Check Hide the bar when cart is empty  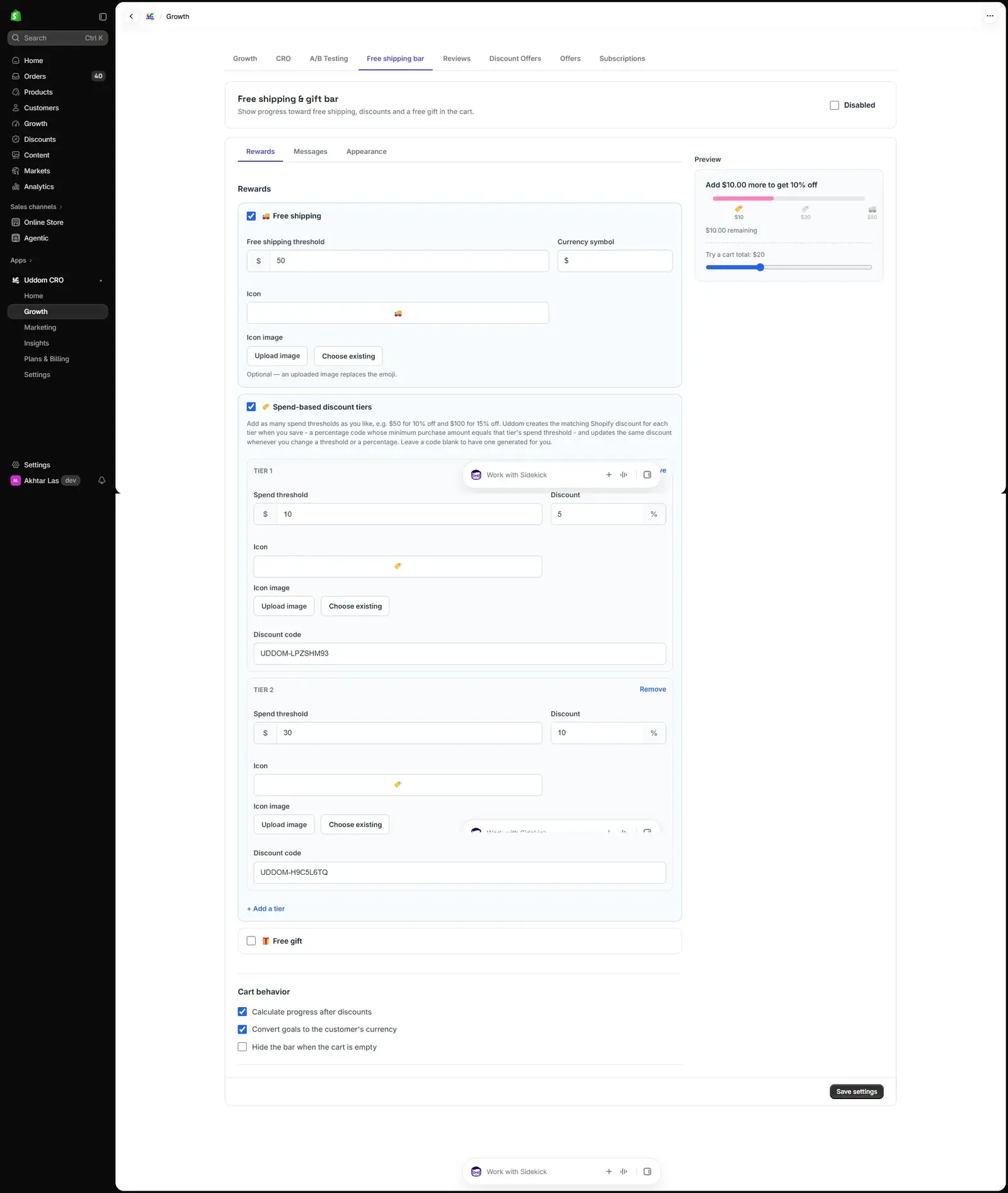click(x=243, y=1047)
